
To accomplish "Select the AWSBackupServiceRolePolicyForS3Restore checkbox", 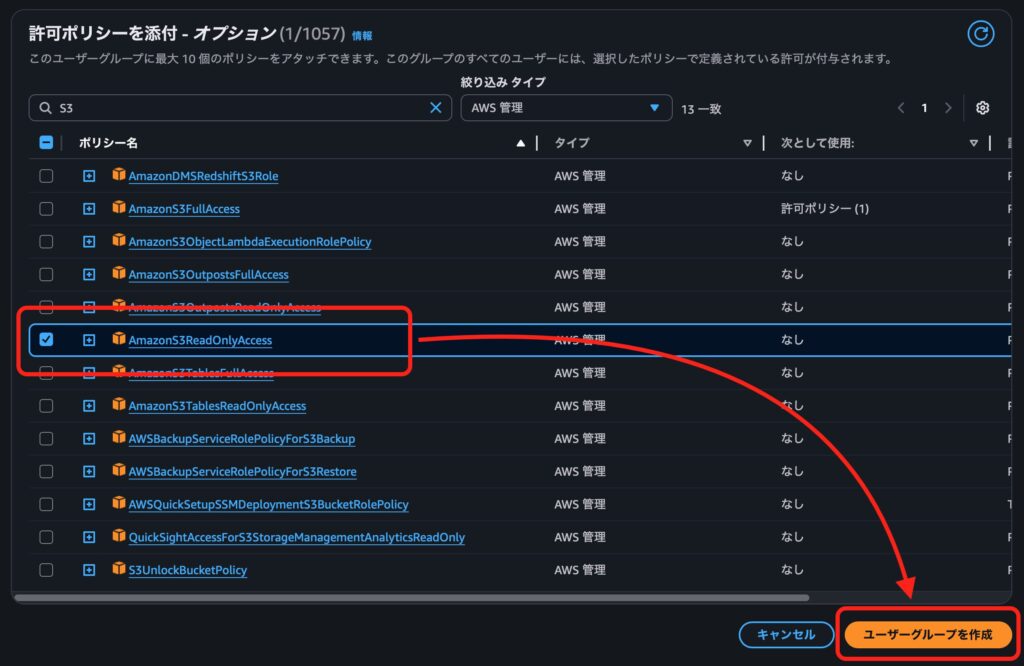I will (46, 471).
